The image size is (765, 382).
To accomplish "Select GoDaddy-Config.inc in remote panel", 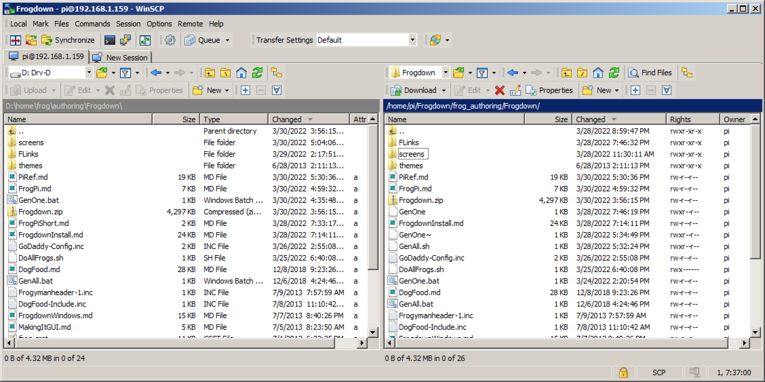I will coord(431,258).
